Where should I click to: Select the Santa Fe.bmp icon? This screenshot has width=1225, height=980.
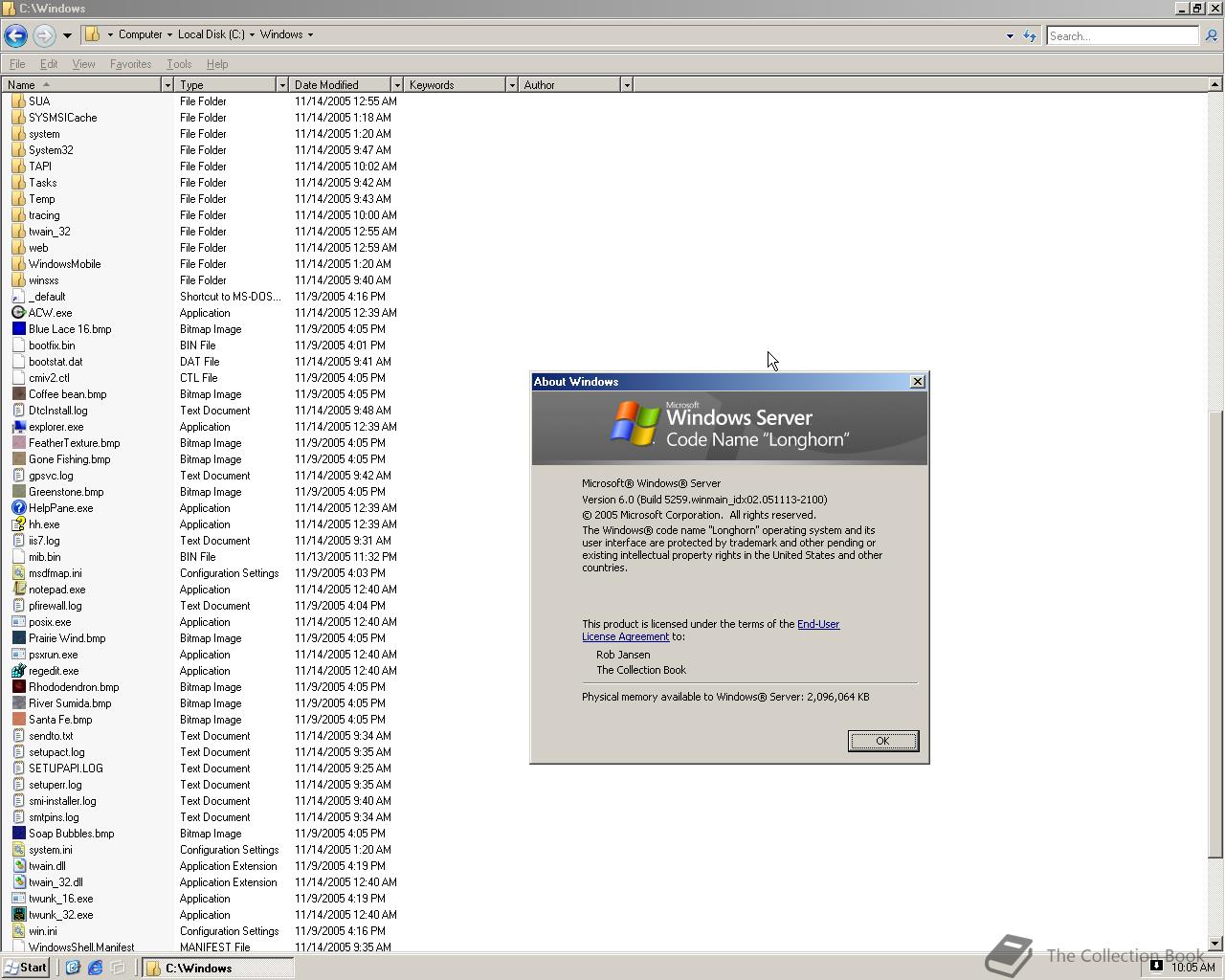tap(18, 720)
